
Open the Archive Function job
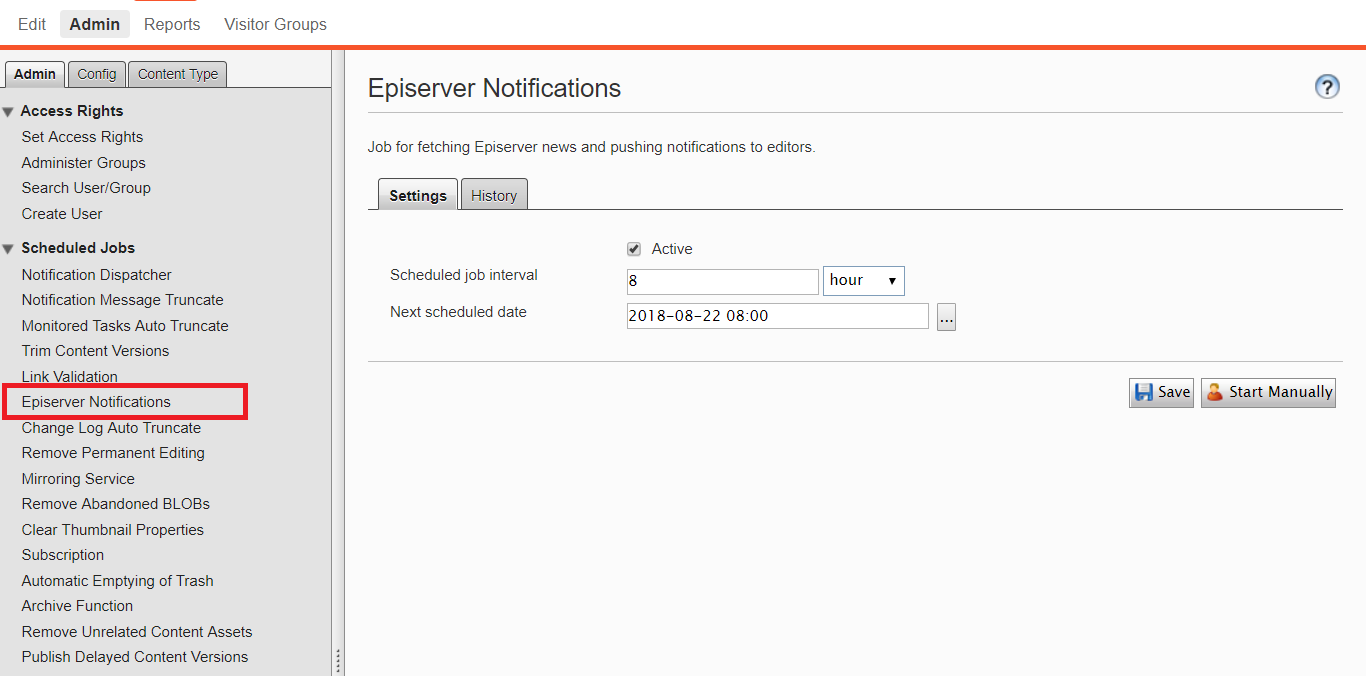pos(77,606)
